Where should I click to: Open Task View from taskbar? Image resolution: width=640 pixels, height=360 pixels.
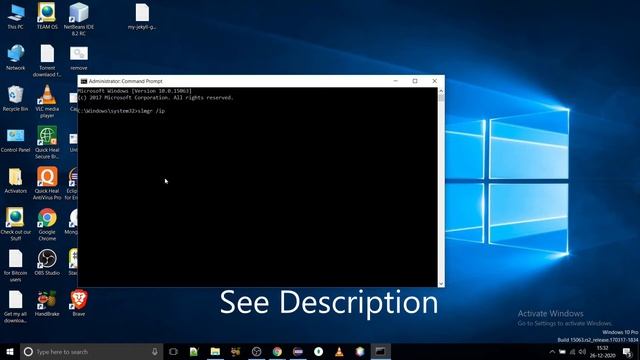click(173, 351)
